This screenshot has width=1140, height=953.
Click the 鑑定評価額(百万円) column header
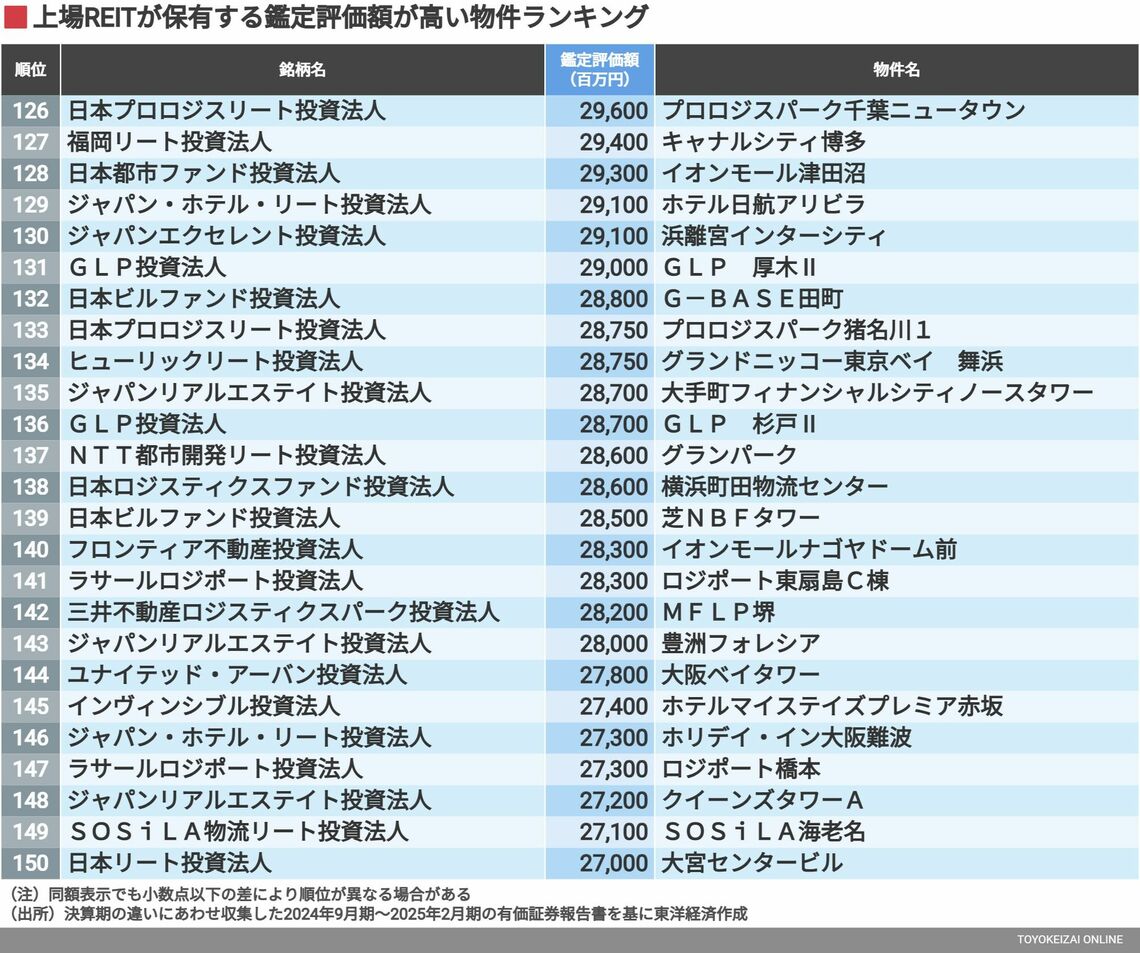[599, 70]
